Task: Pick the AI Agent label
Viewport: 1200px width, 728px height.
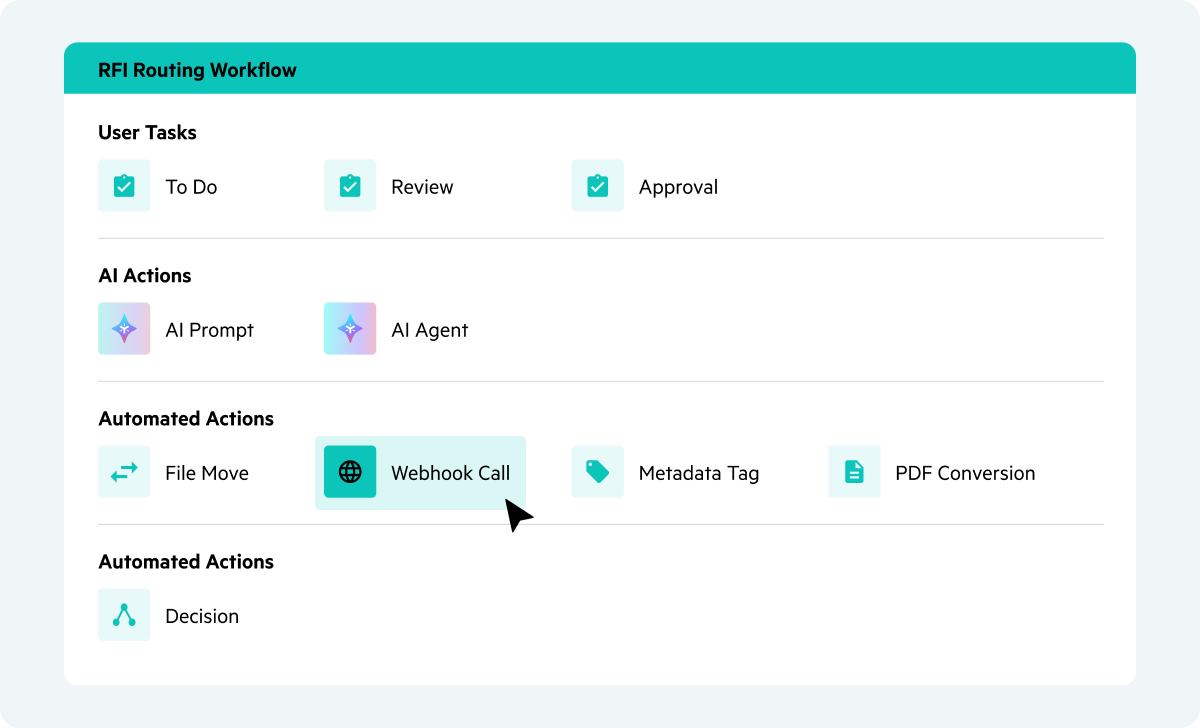Action: [429, 331]
